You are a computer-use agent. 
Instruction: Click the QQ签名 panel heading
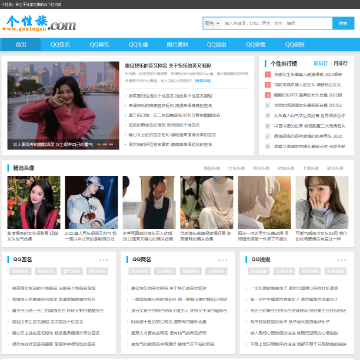tap(22, 260)
